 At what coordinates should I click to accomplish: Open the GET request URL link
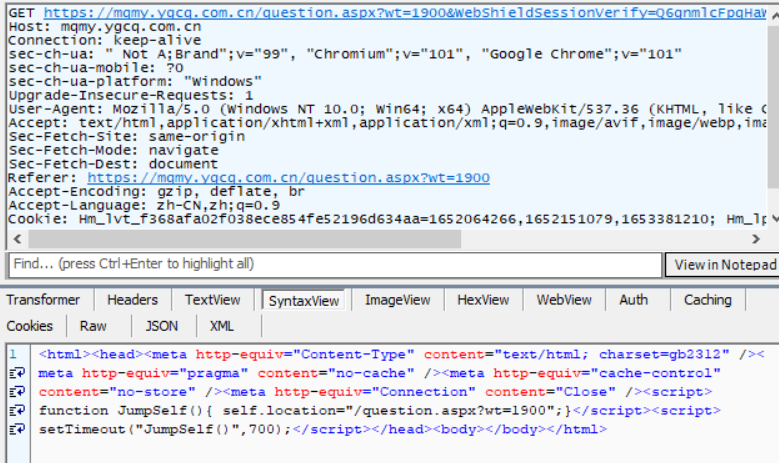click(x=405, y=13)
